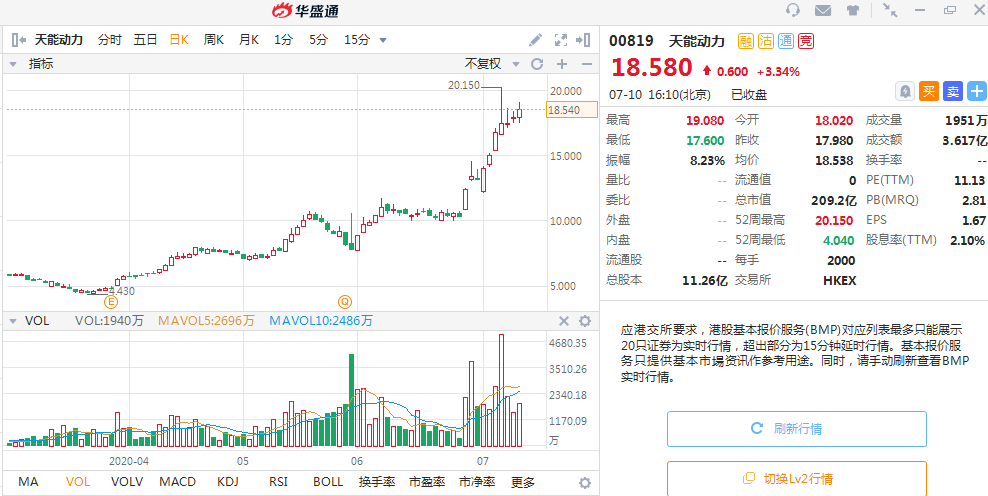Collapse the left panel icon beside 天能动力
Viewport: 988px width, 496px height.
(19, 40)
